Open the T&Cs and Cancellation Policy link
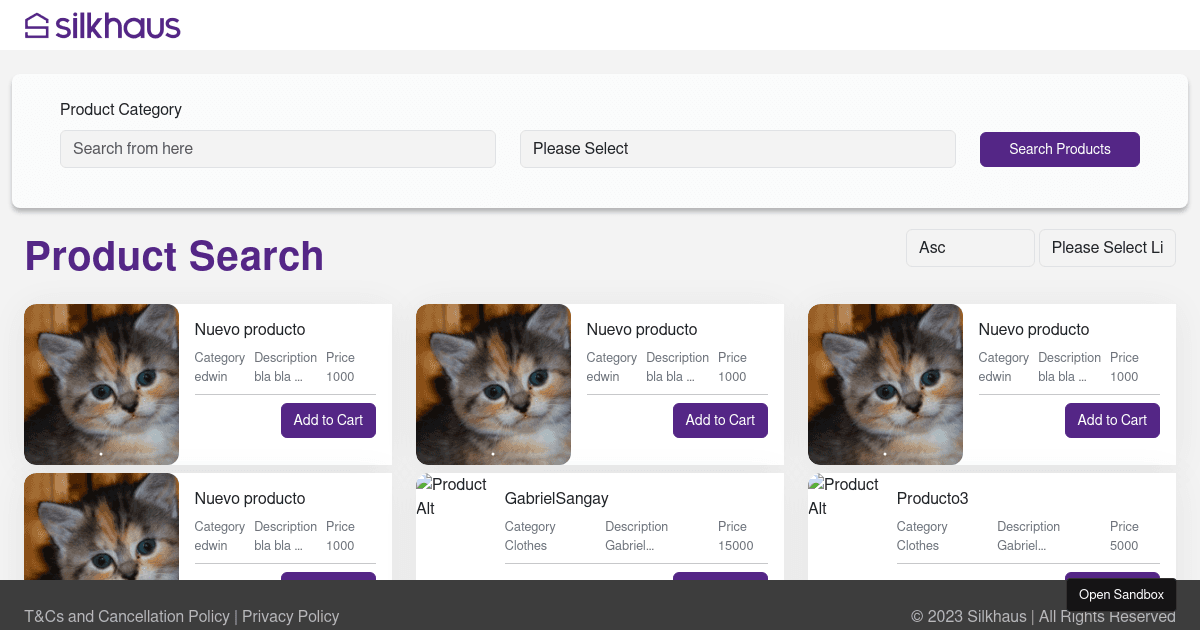 [x=127, y=616]
